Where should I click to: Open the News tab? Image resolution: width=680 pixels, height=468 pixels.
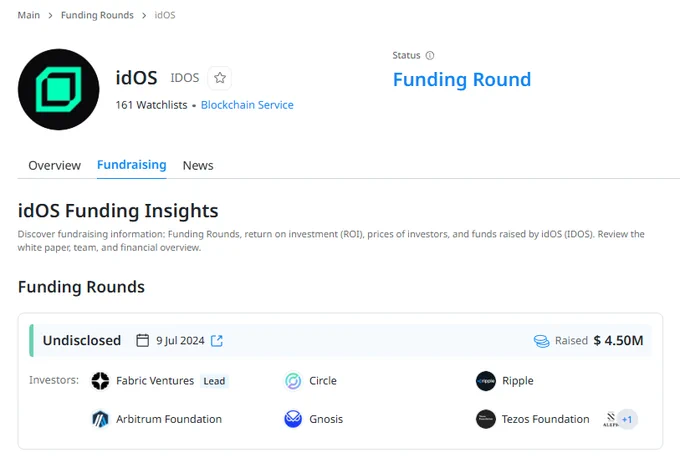click(198, 165)
